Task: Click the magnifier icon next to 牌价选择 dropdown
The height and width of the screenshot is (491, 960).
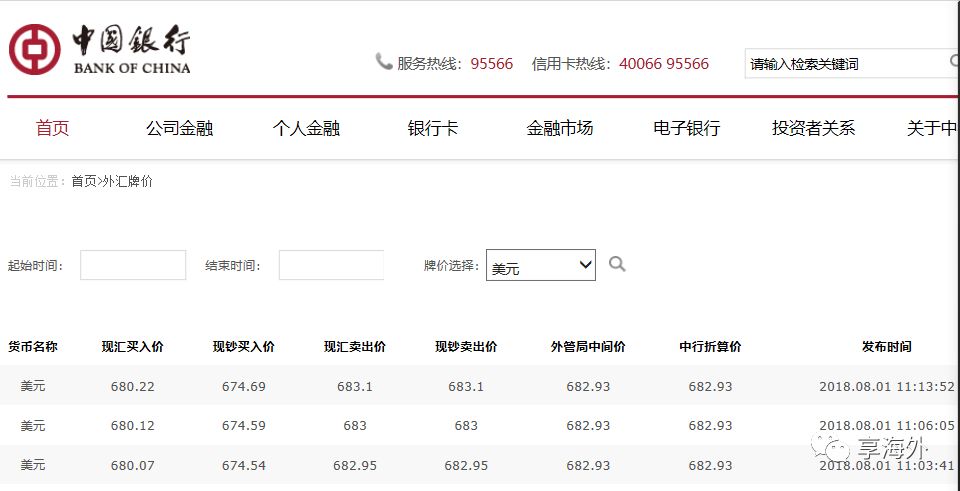Action: pos(617,264)
